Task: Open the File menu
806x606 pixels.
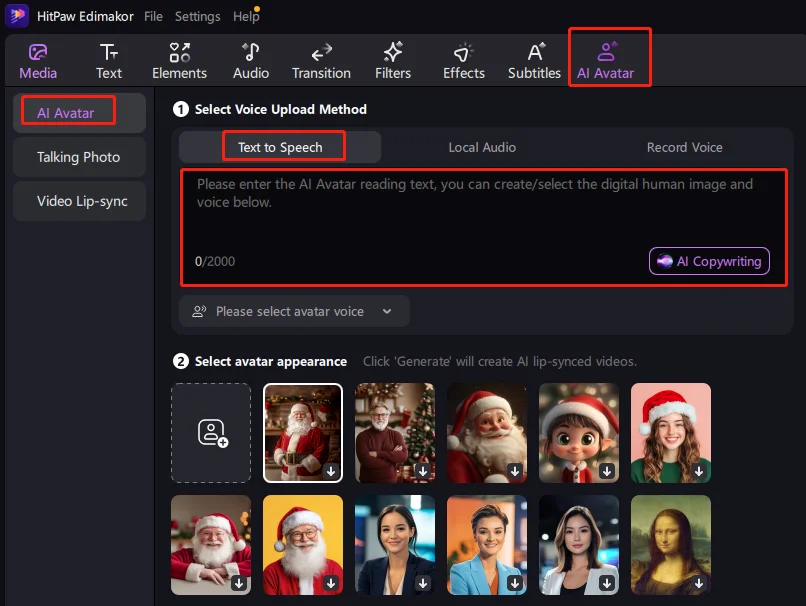Action: [x=153, y=17]
